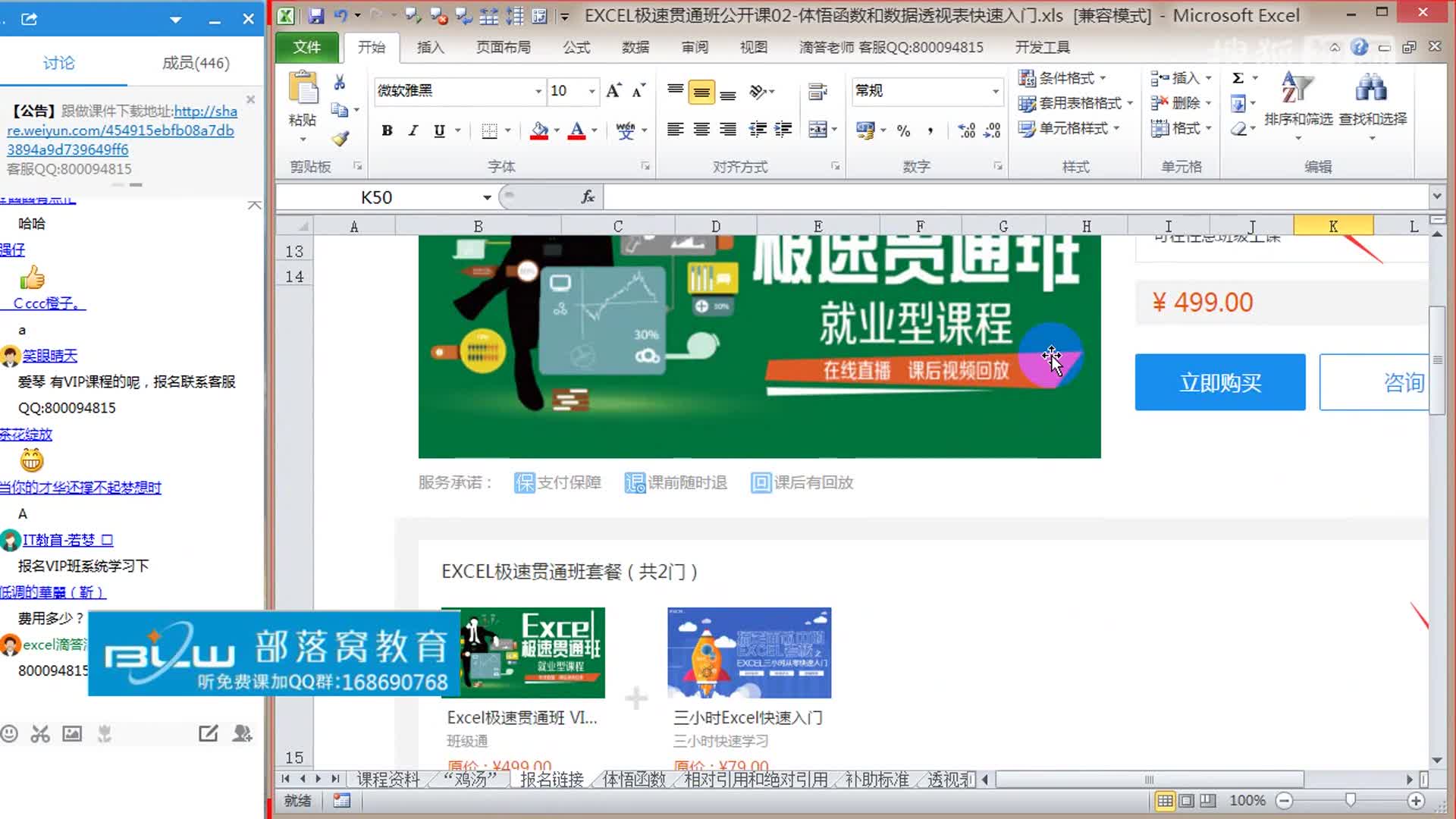
Task: Click Wrap Text icon
Action: click(817, 92)
